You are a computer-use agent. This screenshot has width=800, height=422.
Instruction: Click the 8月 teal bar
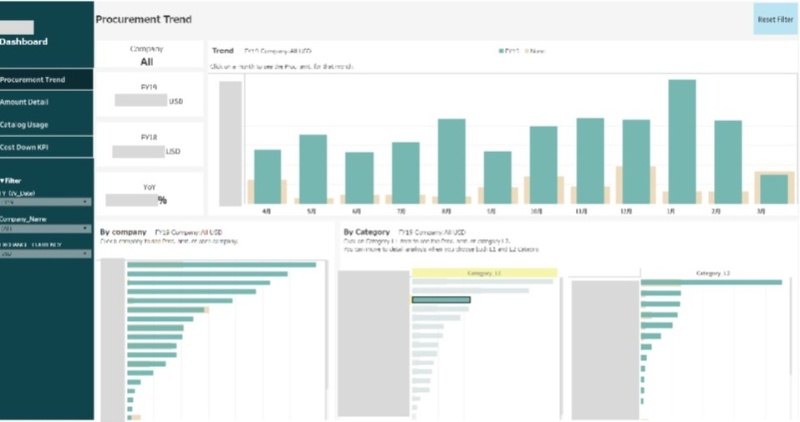point(452,160)
